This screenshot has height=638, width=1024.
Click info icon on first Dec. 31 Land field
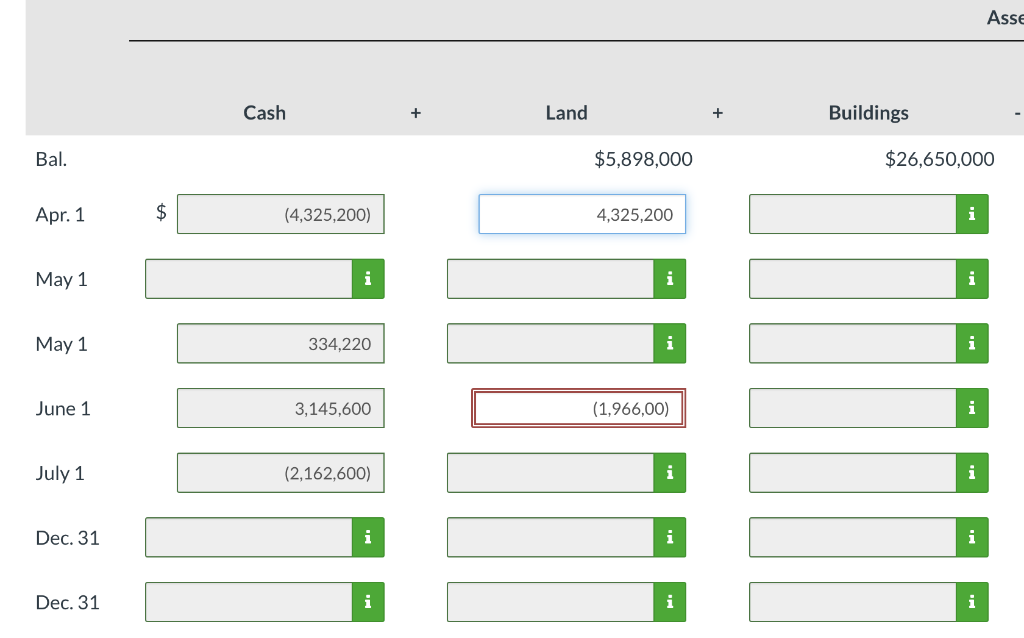click(x=670, y=537)
